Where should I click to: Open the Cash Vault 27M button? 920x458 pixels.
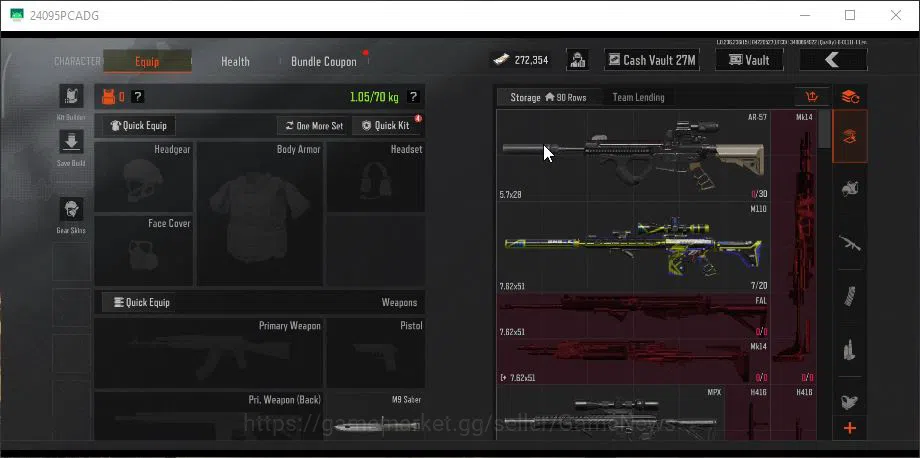pos(652,60)
